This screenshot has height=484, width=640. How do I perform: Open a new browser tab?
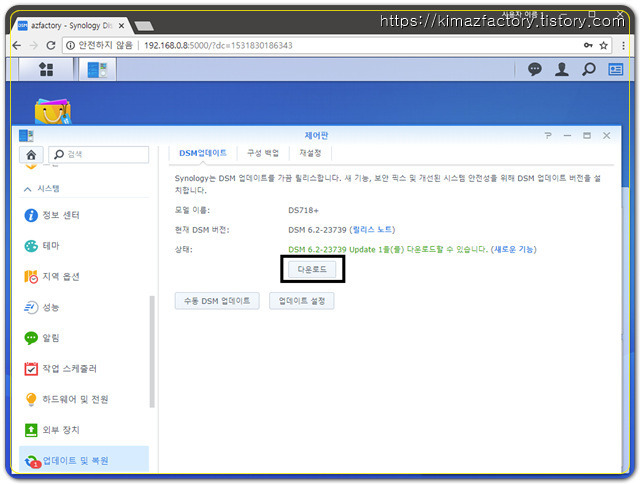pyautogui.click(x=144, y=26)
